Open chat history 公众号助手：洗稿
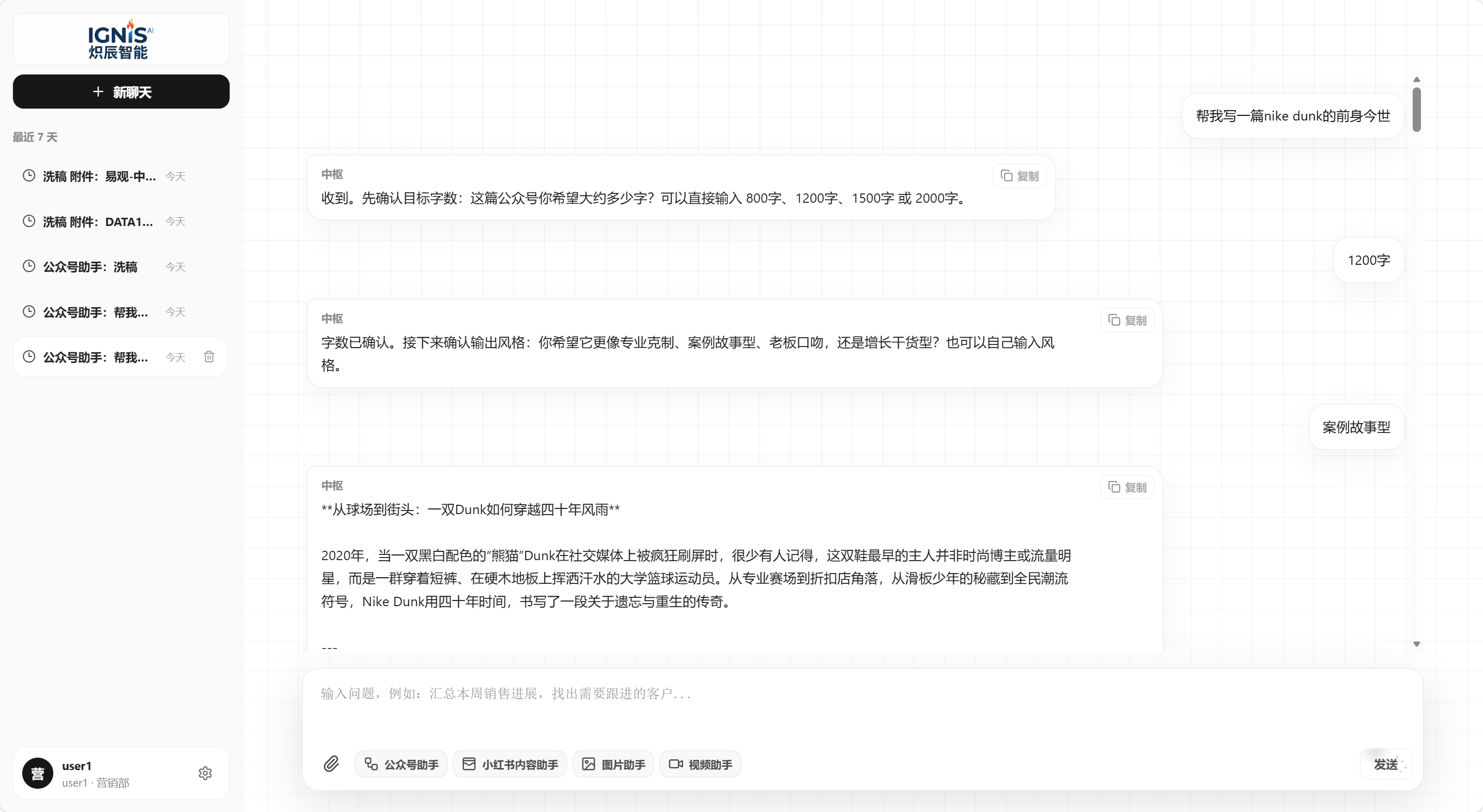Viewport: 1483px width, 812px height. click(x=121, y=266)
